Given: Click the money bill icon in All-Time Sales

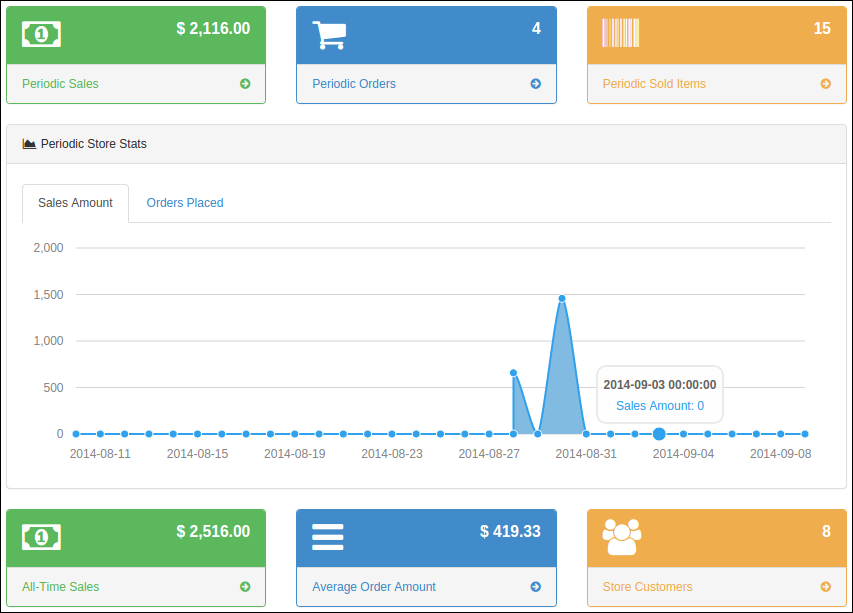Looking at the screenshot, I should (x=41, y=537).
